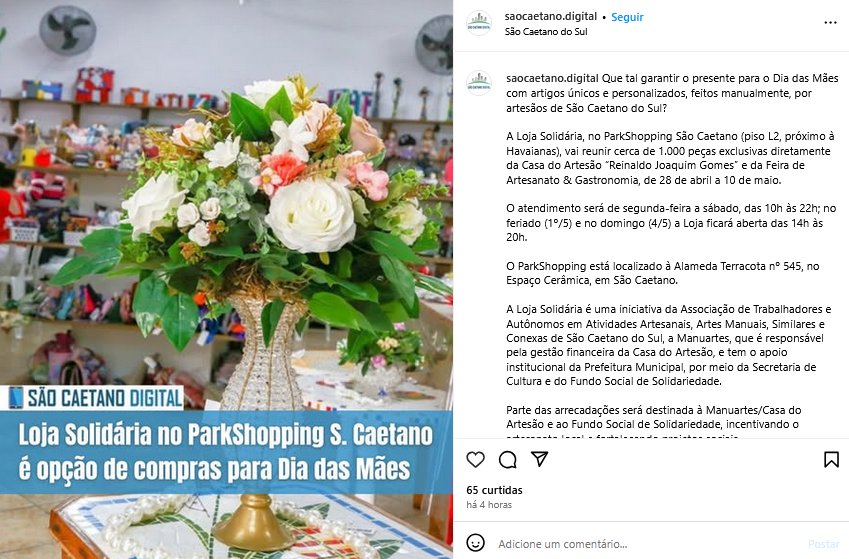Screen dimensions: 849x559
Task: Open the saocaetano.digital username in the header
Action: [x=551, y=16]
